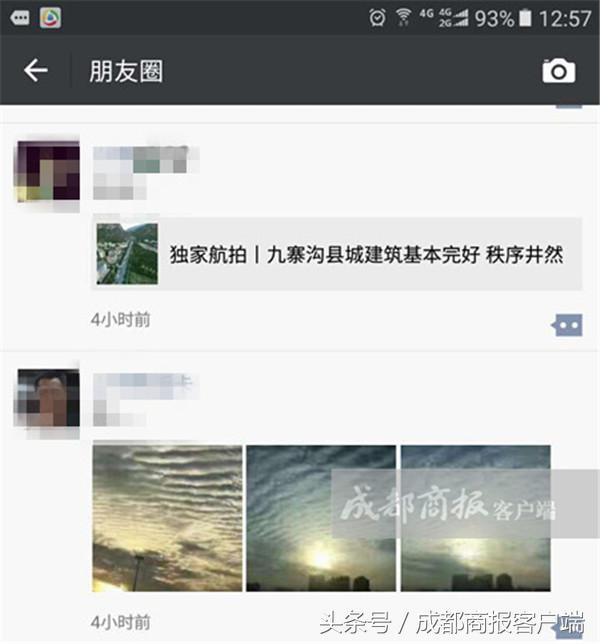
Task: View the first rippled cloud photo
Action: coord(167,518)
